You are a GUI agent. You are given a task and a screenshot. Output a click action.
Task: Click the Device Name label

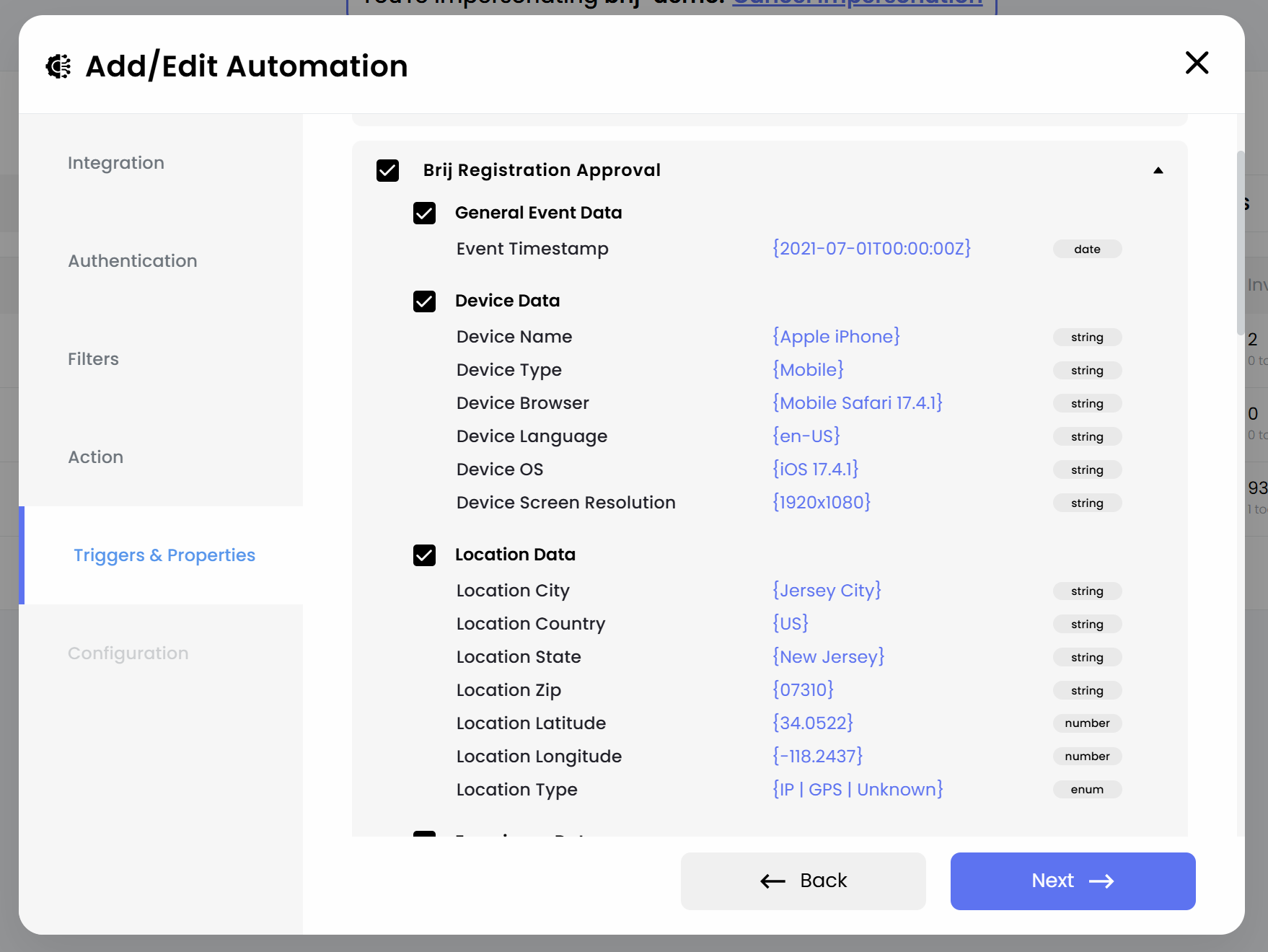514,337
